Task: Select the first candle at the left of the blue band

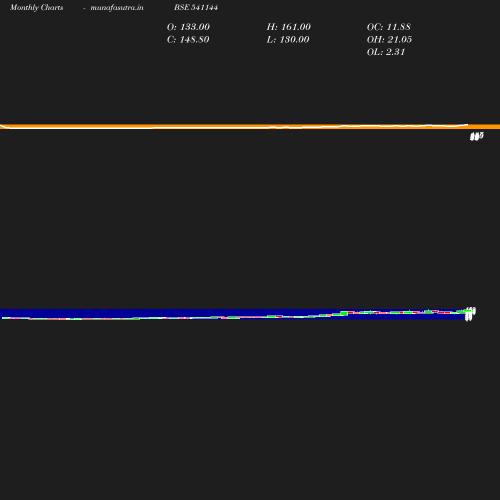Action: (4, 318)
